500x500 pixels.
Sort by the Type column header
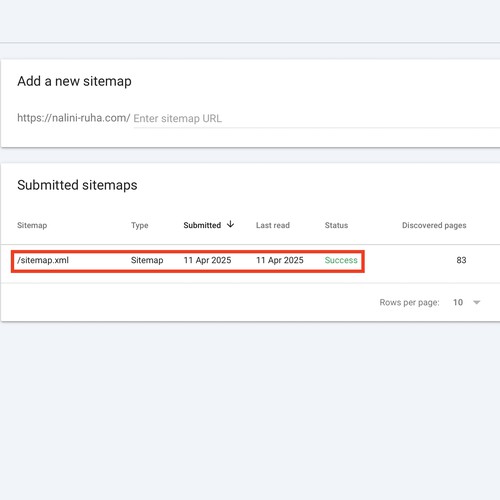(139, 225)
